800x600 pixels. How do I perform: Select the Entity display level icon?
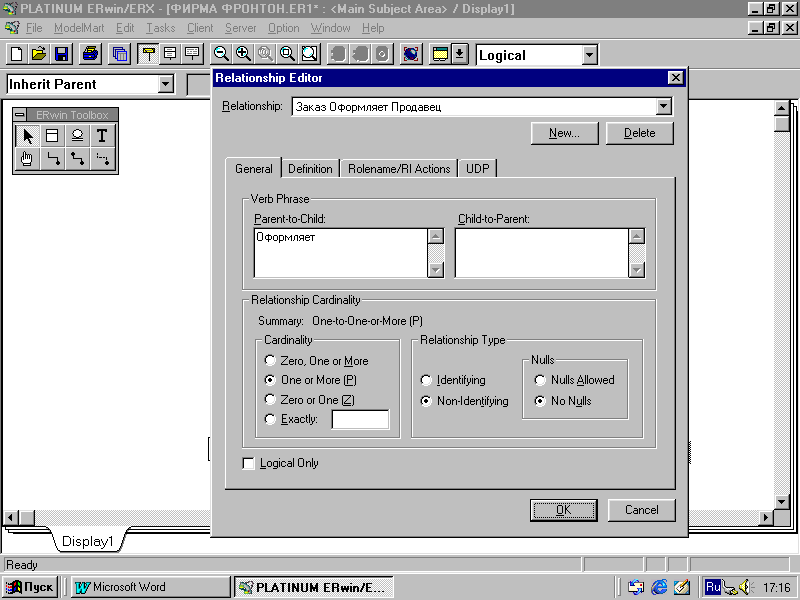point(148,54)
